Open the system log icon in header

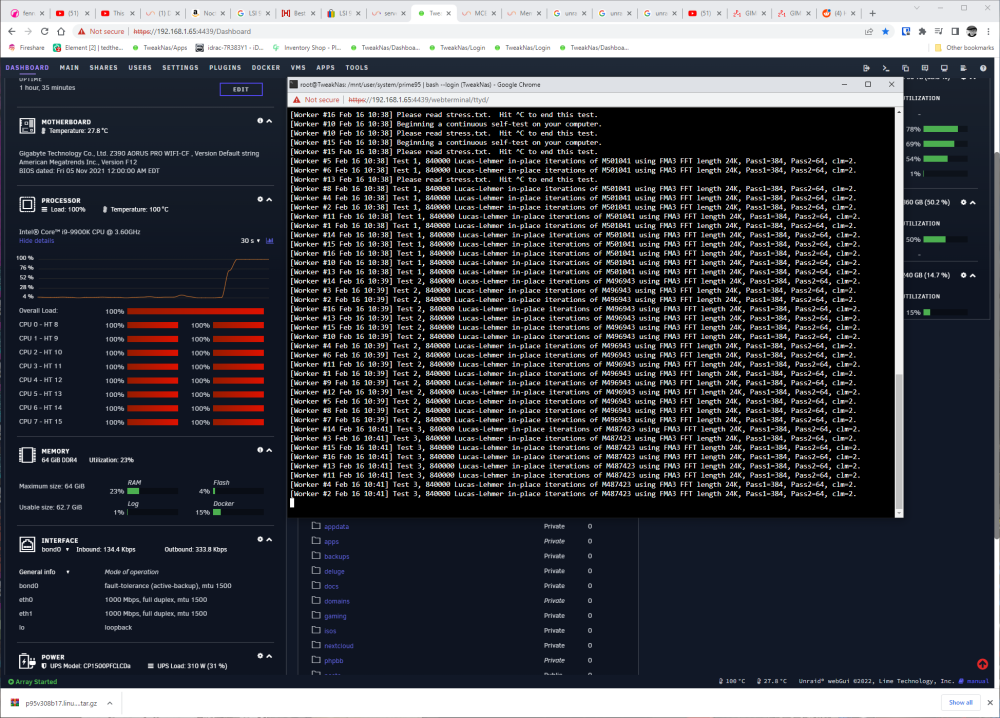963,68
